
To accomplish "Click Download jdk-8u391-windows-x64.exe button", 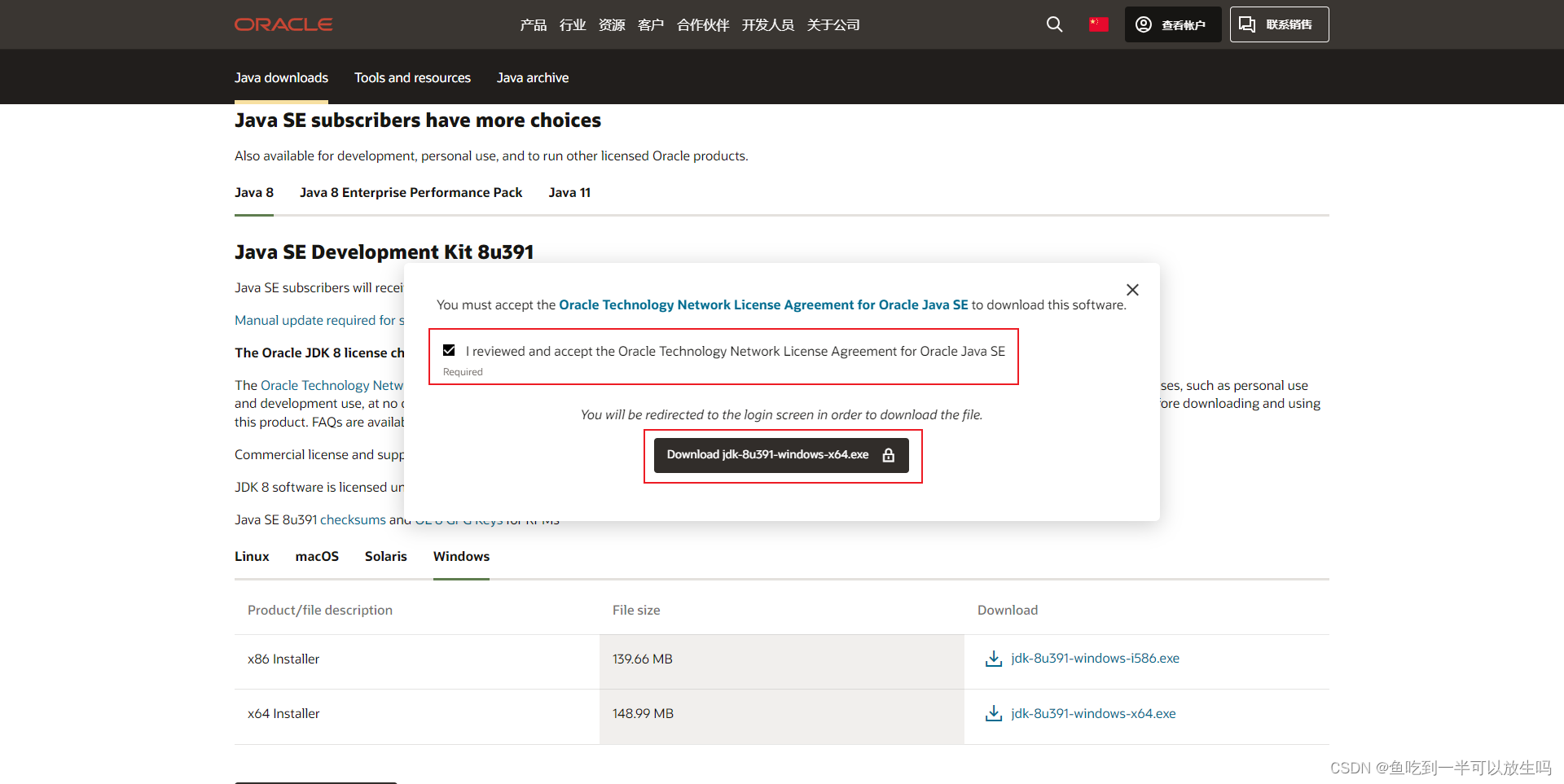I will [781, 455].
